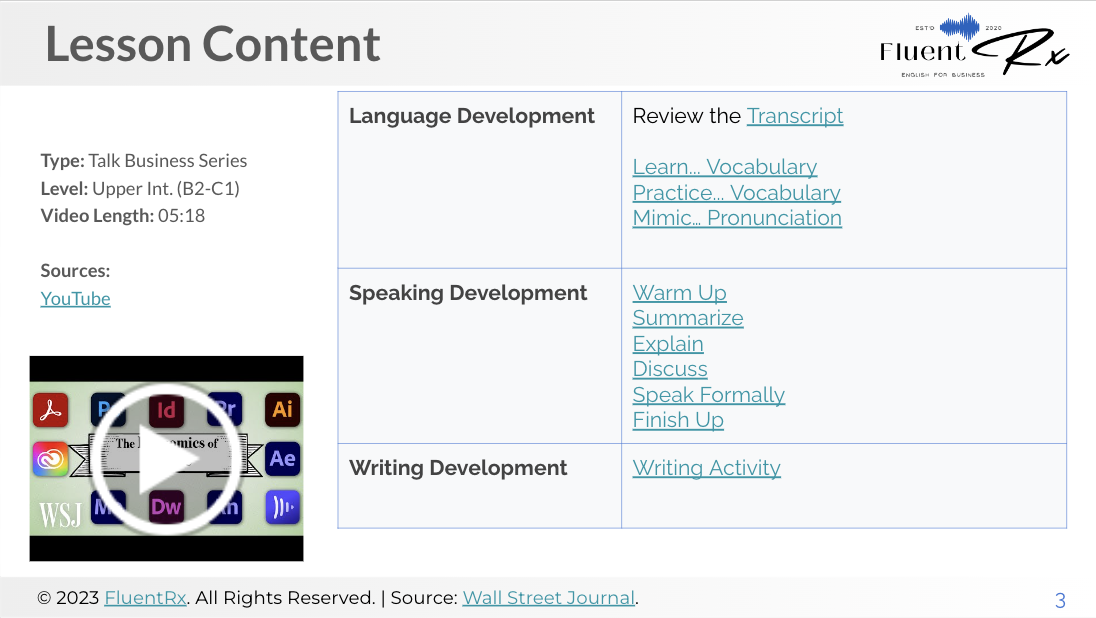Open the YouTube source link
Image resolution: width=1096 pixels, height=618 pixels.
pyautogui.click(x=75, y=299)
